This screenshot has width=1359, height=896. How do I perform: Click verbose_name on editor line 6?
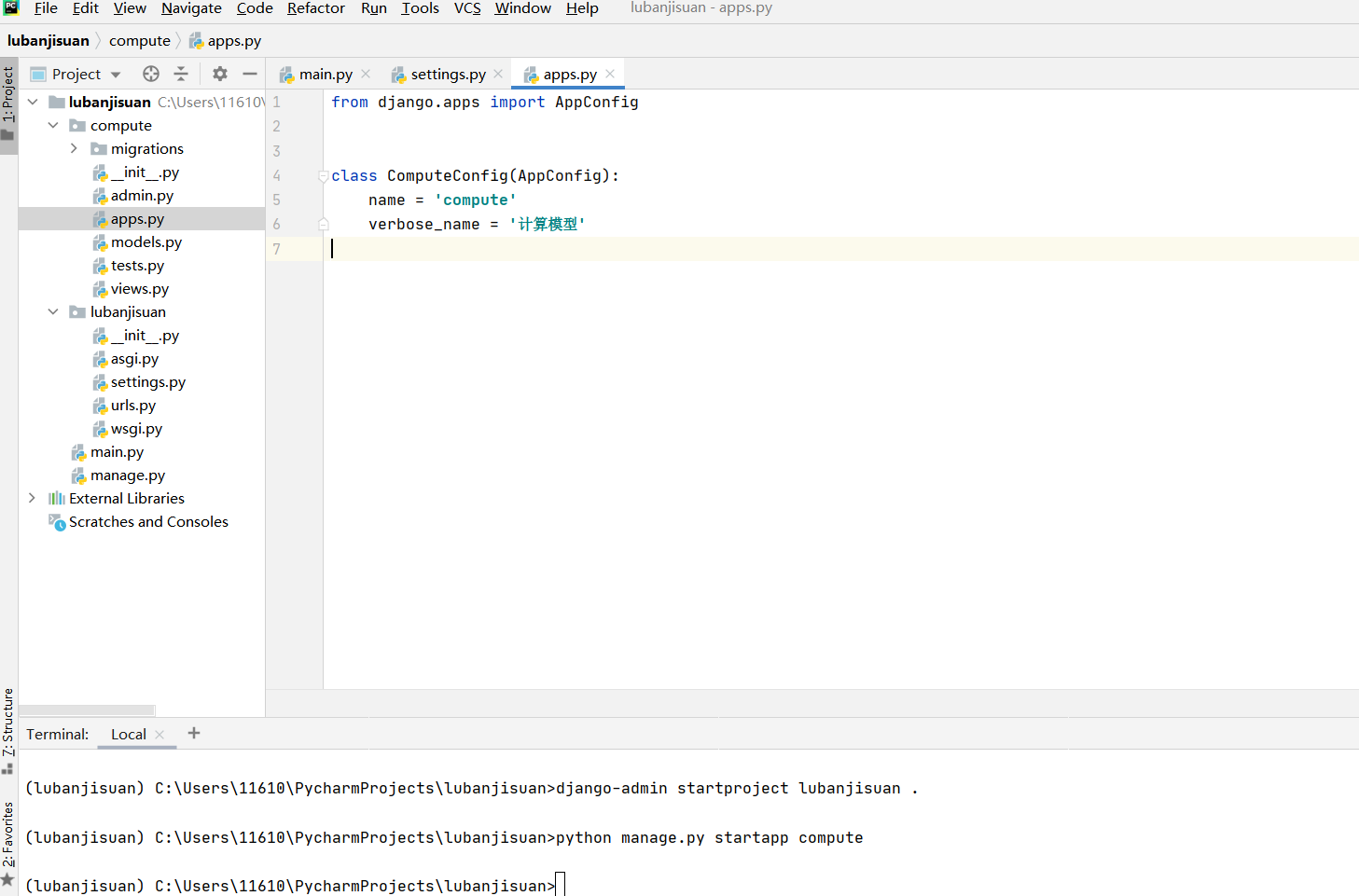[x=424, y=225]
